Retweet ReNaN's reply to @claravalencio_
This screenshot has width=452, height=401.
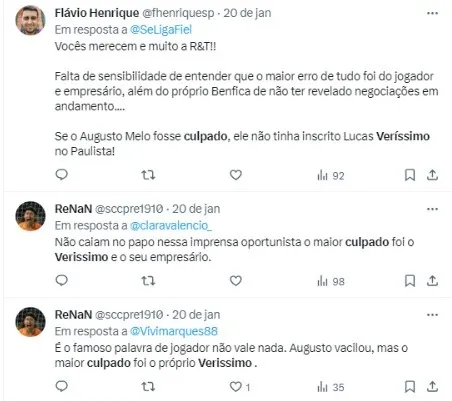(148, 281)
